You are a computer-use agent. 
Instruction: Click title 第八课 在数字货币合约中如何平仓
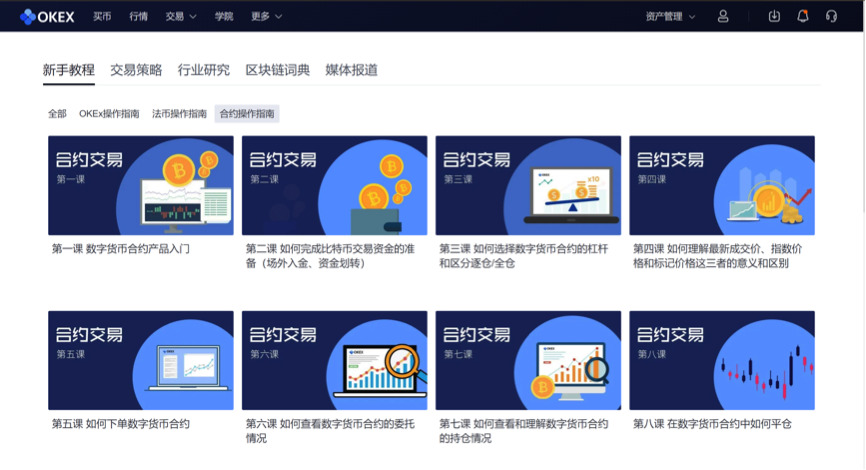pyautogui.click(x=712, y=424)
